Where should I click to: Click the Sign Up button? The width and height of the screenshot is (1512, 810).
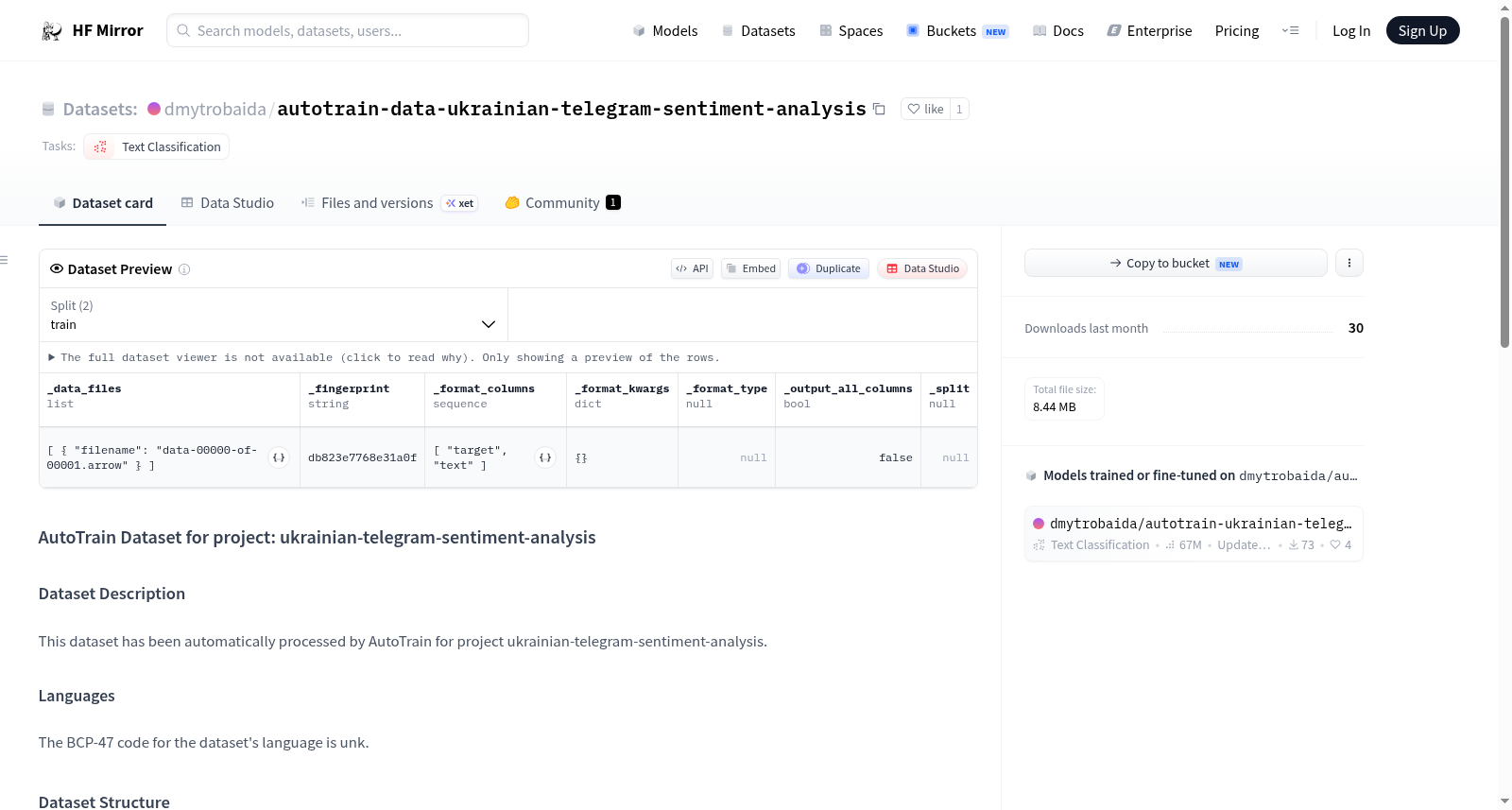pos(1422,31)
